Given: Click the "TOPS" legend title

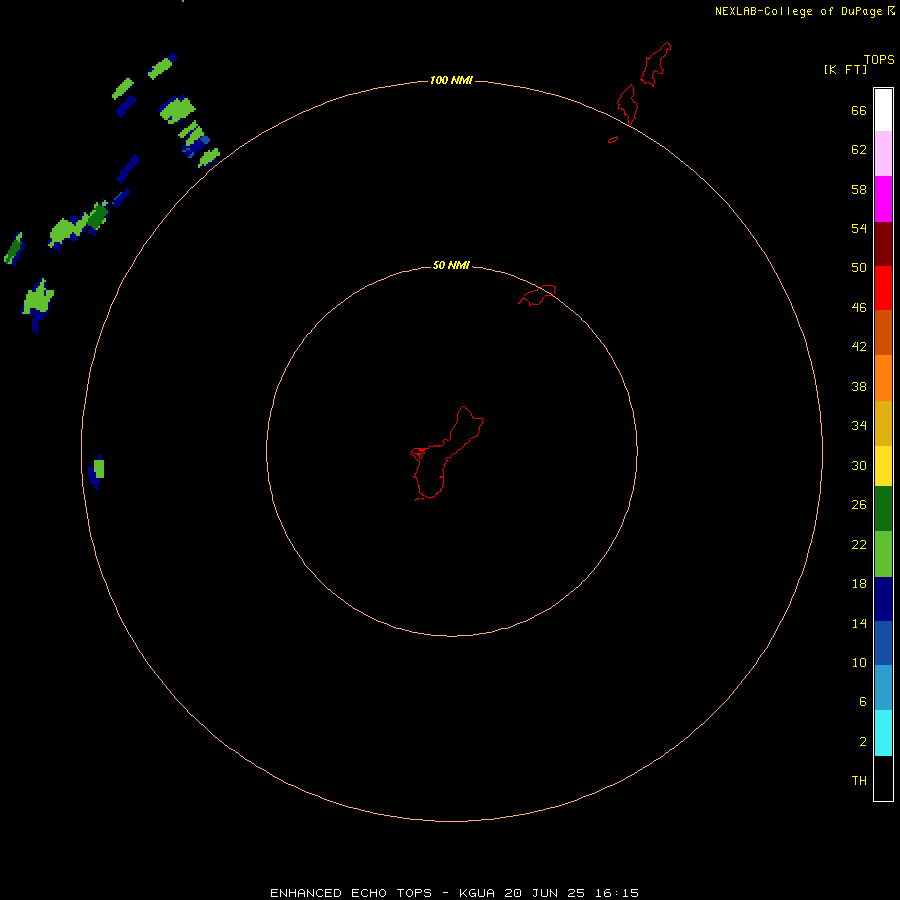Looking at the screenshot, I should (x=879, y=59).
